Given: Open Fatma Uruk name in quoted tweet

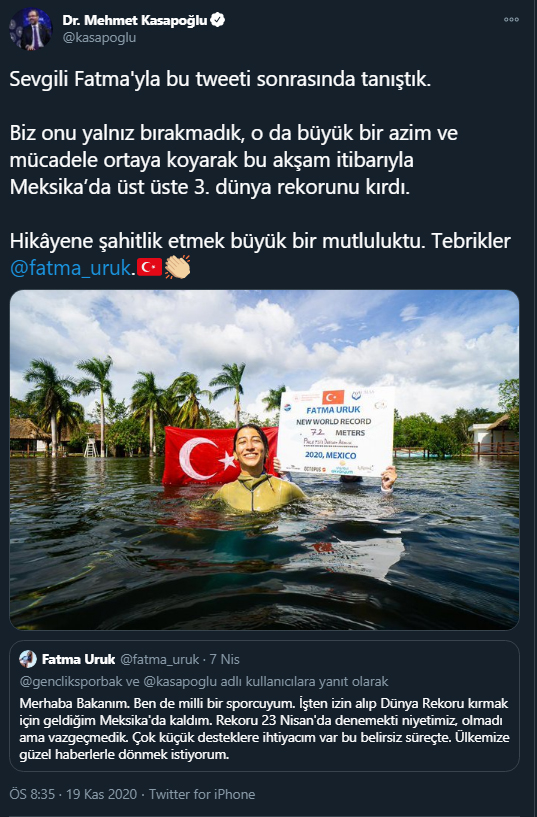Looking at the screenshot, I should pos(78,659).
